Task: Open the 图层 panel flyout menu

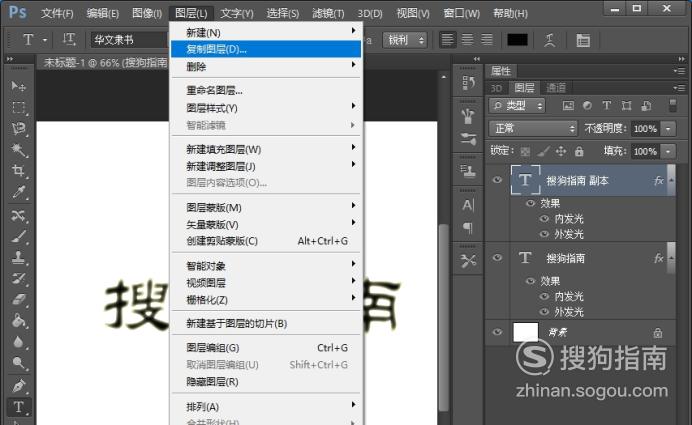Action: click(679, 88)
